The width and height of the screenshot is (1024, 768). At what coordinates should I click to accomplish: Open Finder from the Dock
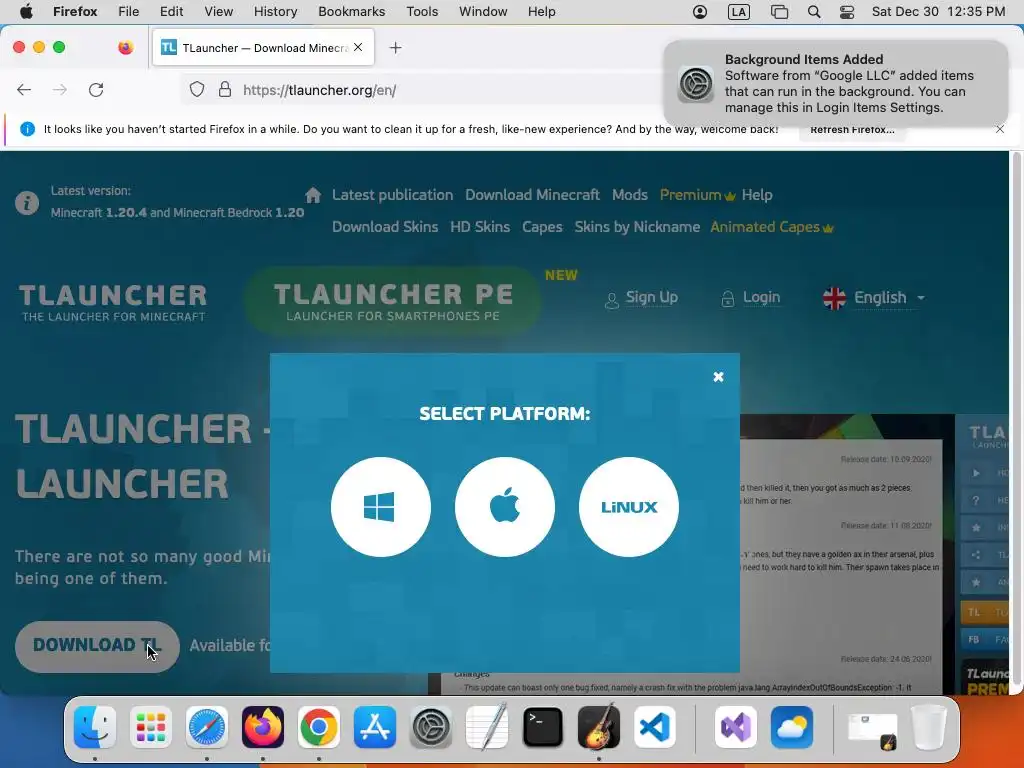tap(95, 727)
